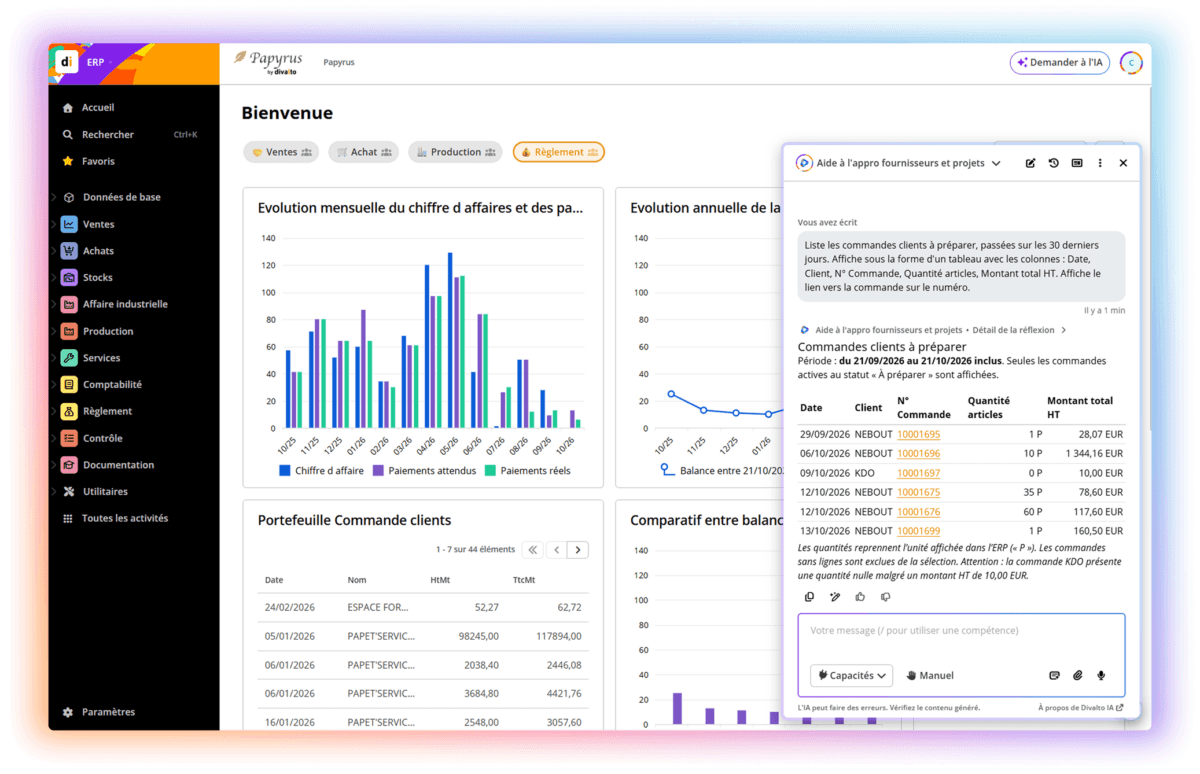Select the Achat dashboard tab
This screenshot has width=1200, height=774.
pos(363,152)
